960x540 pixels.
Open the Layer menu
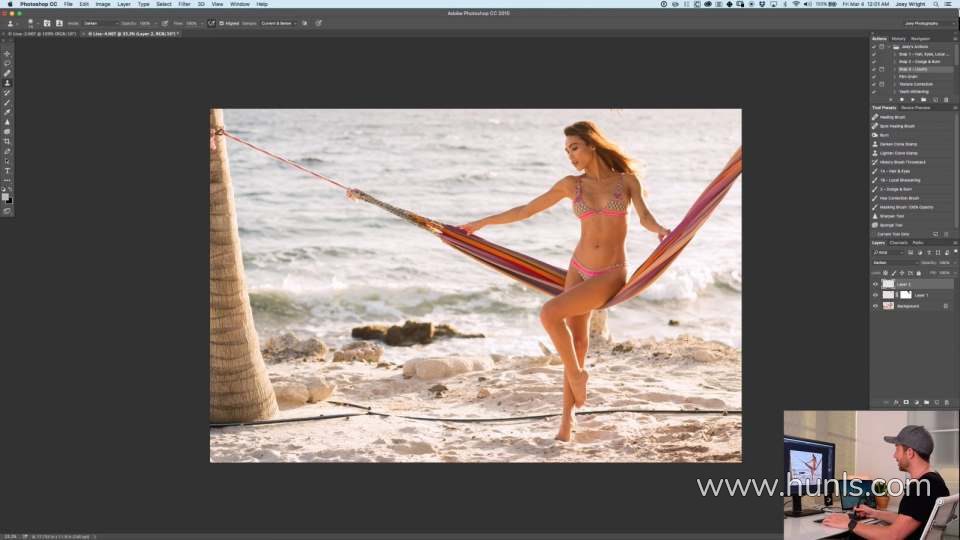[x=124, y=4]
